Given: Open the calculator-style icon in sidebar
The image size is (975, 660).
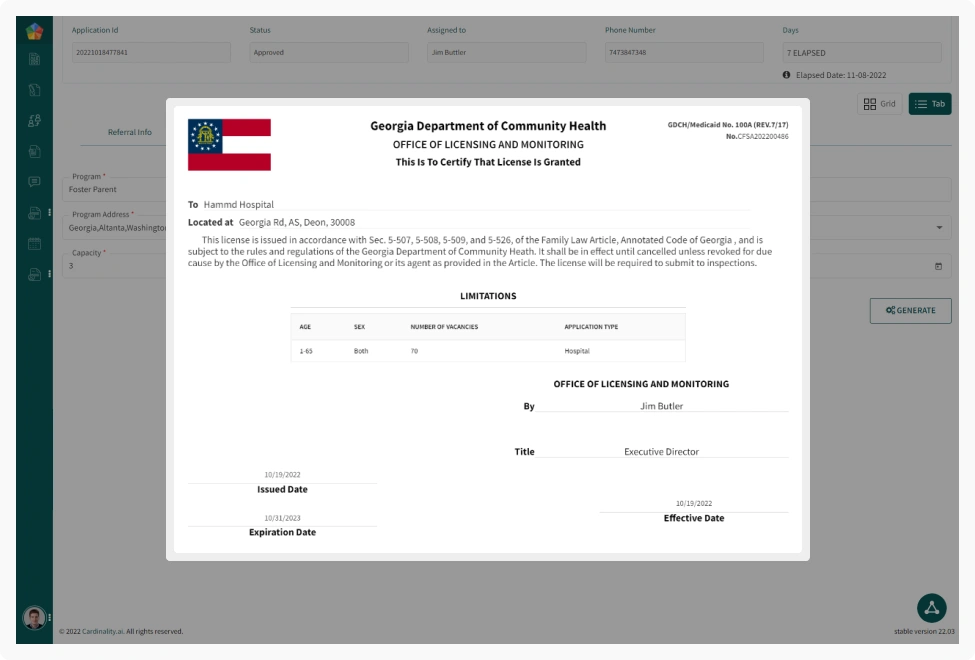Looking at the screenshot, I should tap(34, 59).
